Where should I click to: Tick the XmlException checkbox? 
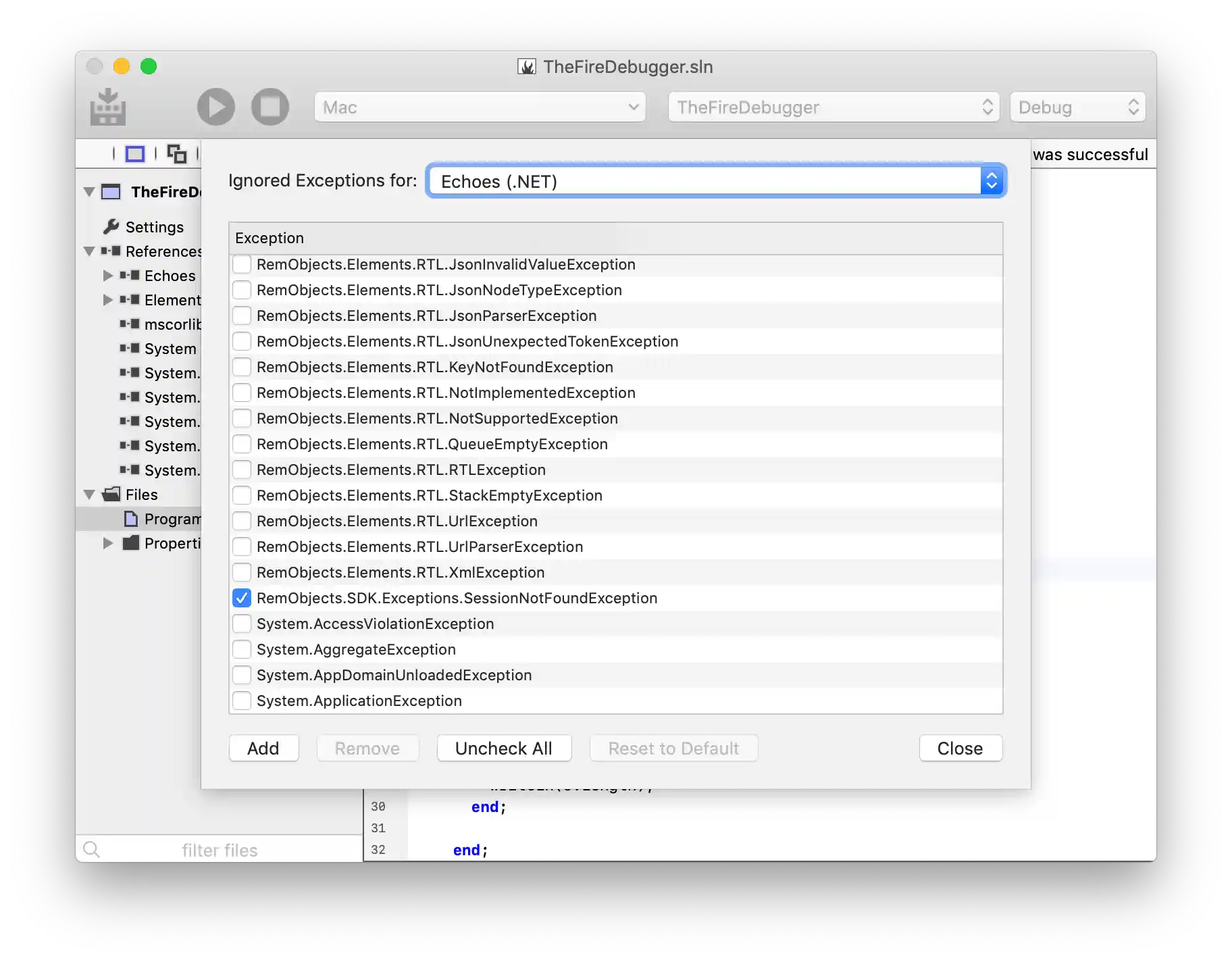242,572
